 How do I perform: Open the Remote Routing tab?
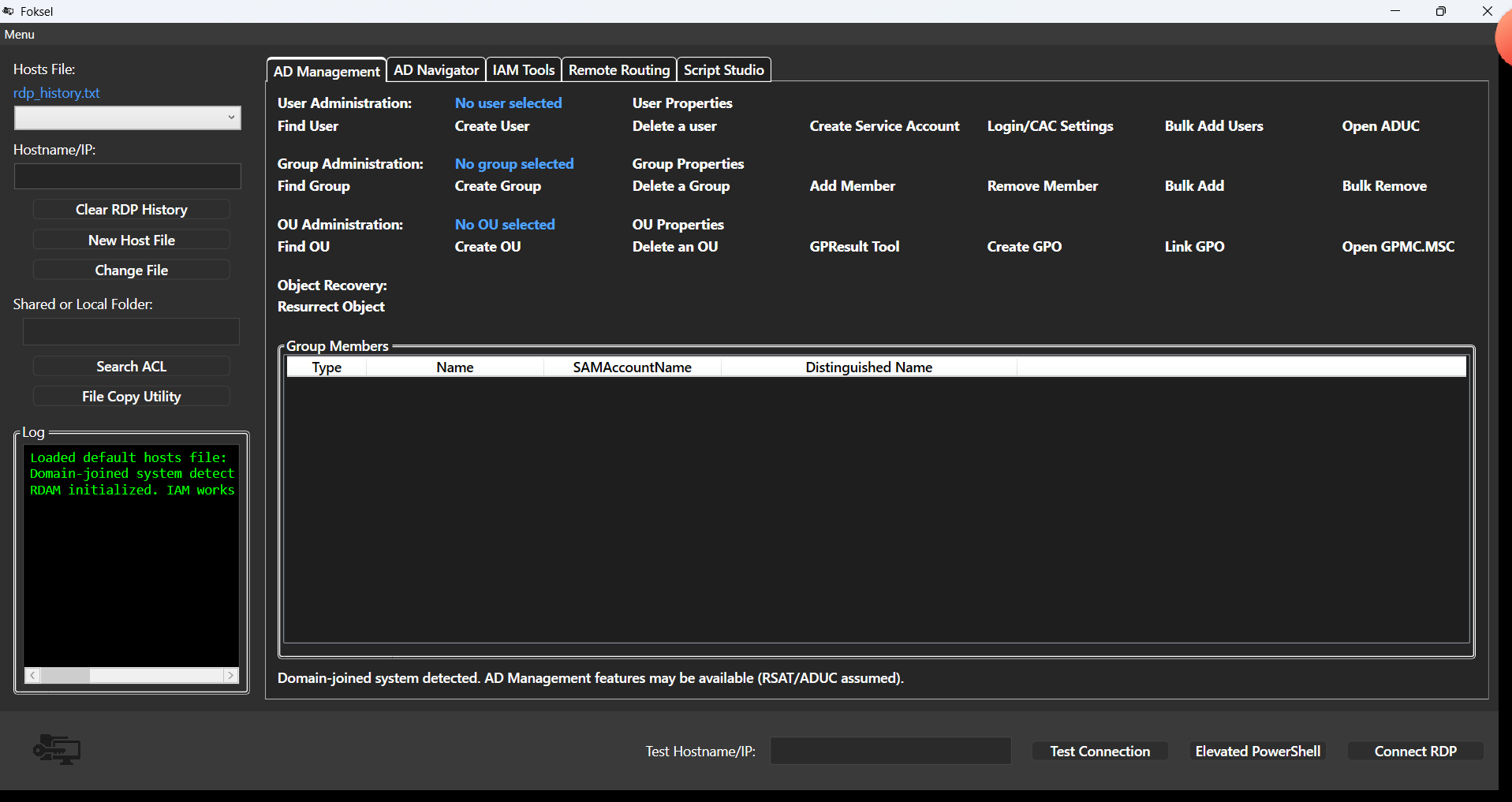619,70
